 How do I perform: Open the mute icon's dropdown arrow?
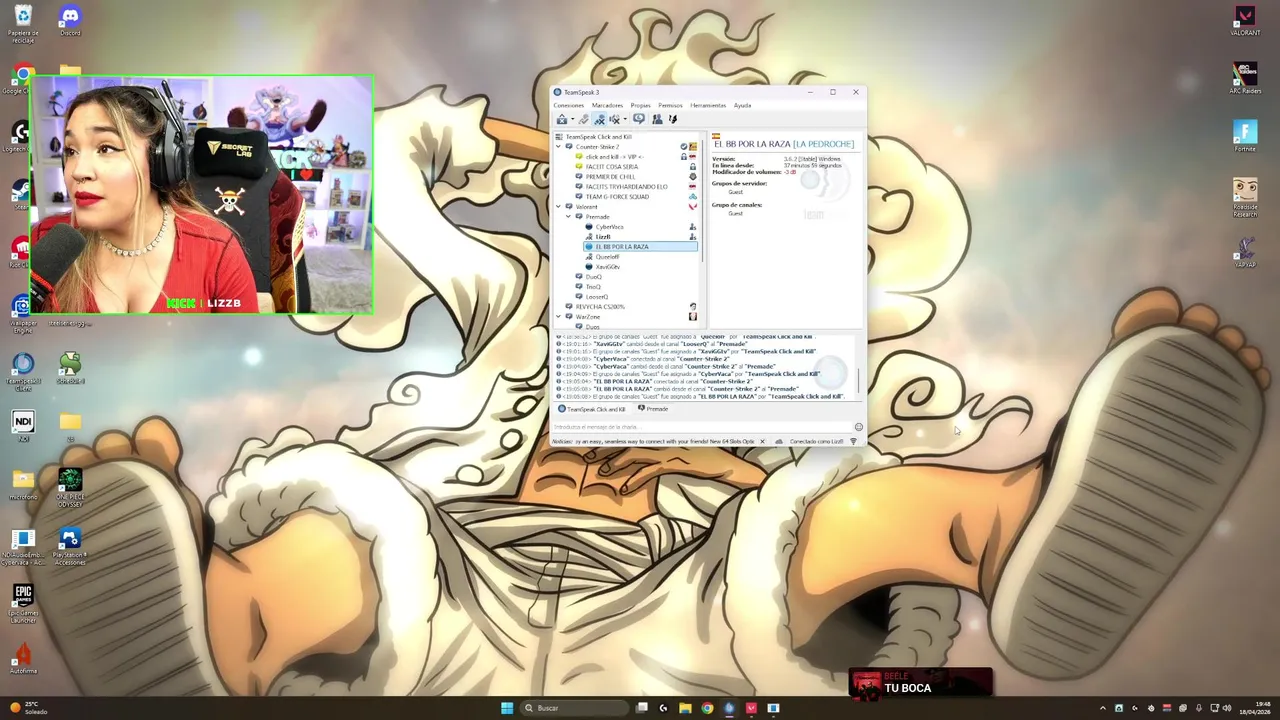pos(624,120)
